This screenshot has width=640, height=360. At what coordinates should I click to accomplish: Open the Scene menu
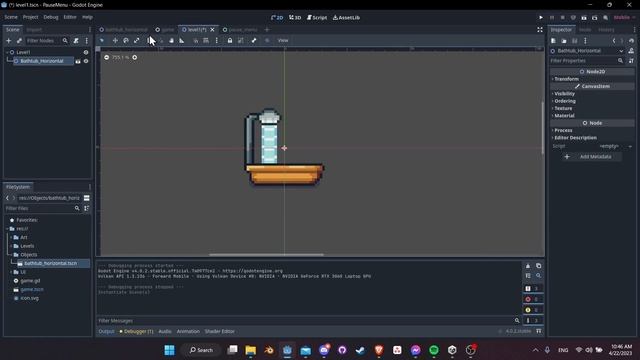click(x=11, y=17)
